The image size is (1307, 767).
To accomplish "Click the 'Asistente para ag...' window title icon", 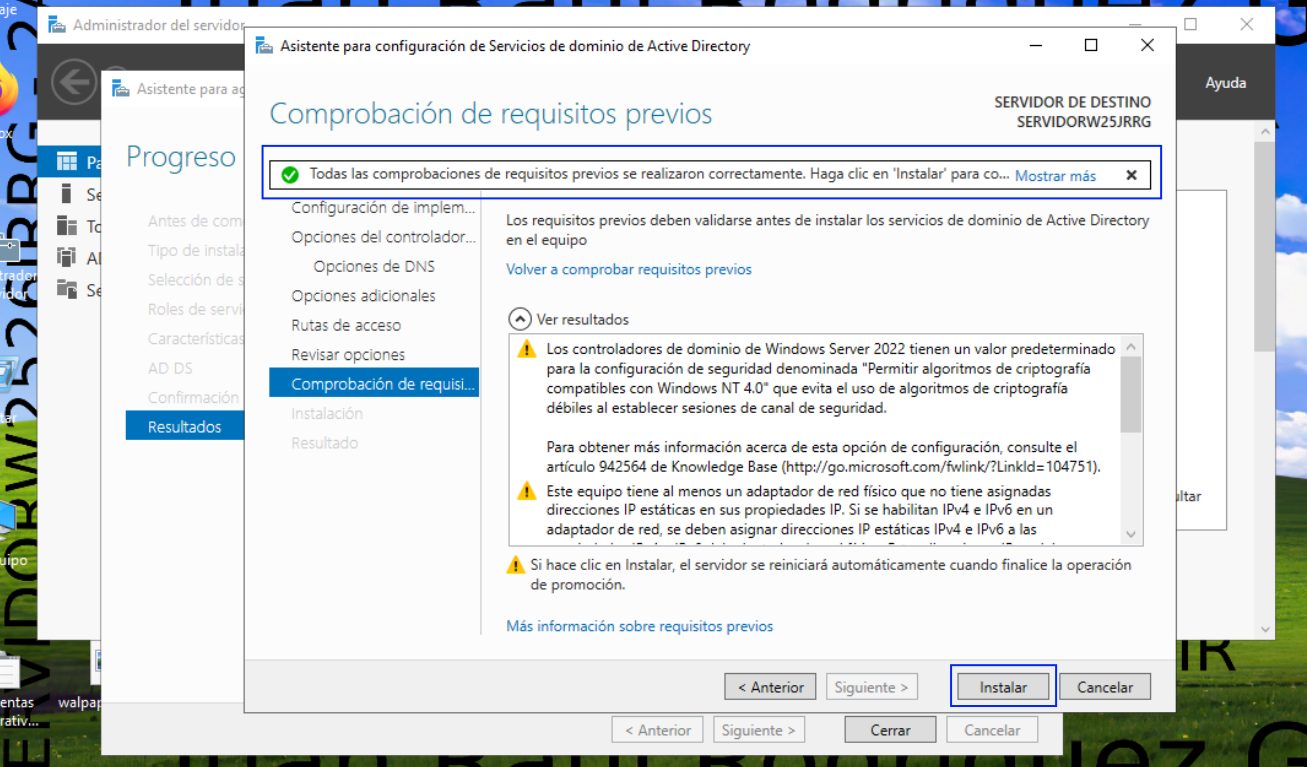I will click(121, 88).
